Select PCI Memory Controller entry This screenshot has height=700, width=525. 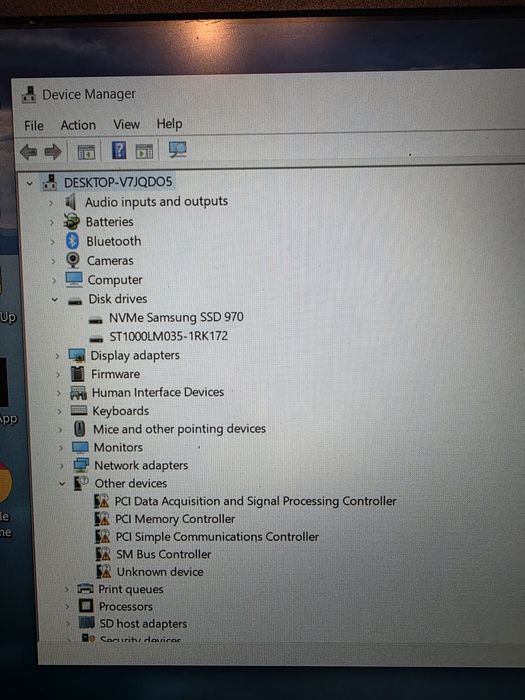coord(175,519)
